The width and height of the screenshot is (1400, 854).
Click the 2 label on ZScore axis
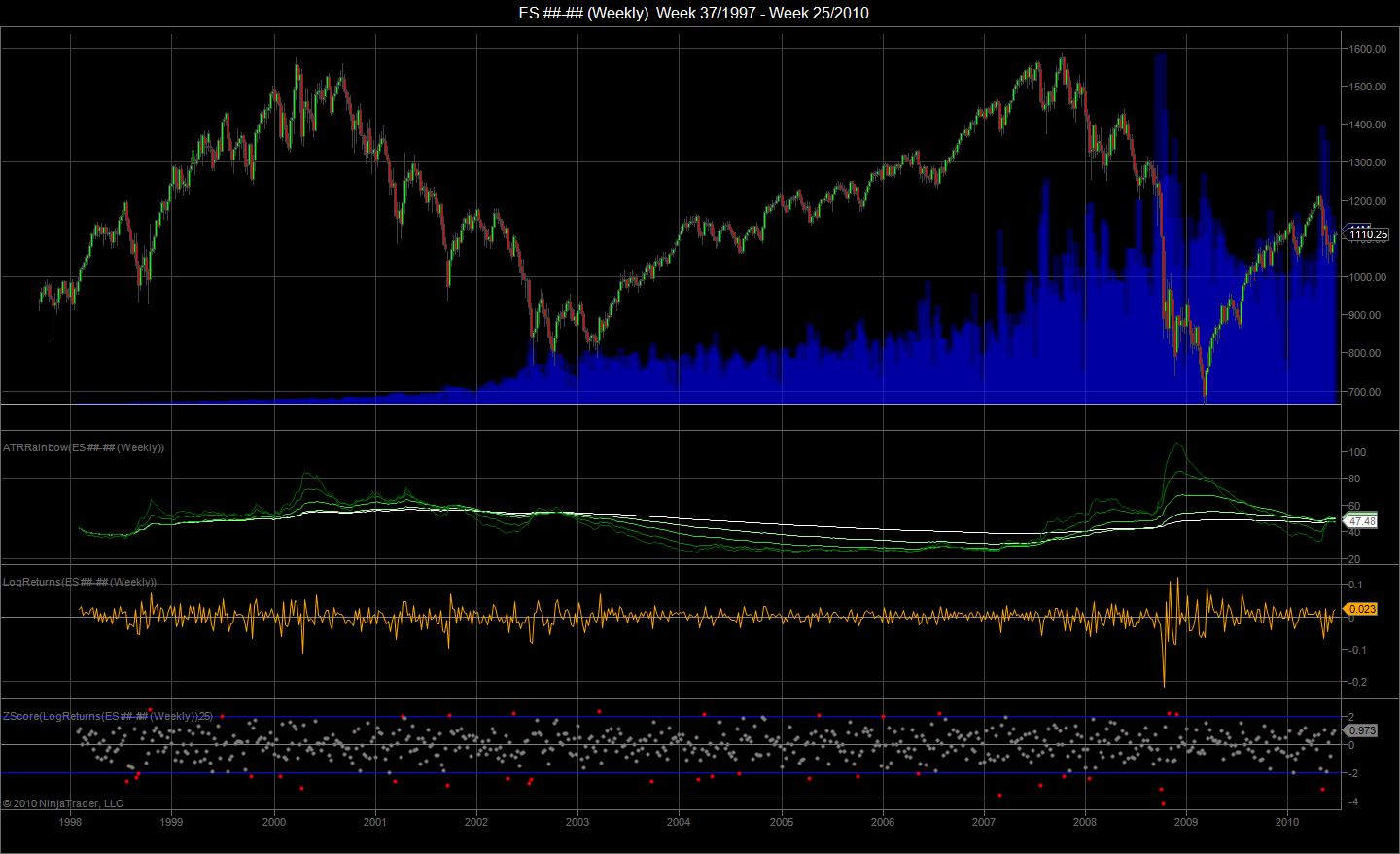(1352, 717)
